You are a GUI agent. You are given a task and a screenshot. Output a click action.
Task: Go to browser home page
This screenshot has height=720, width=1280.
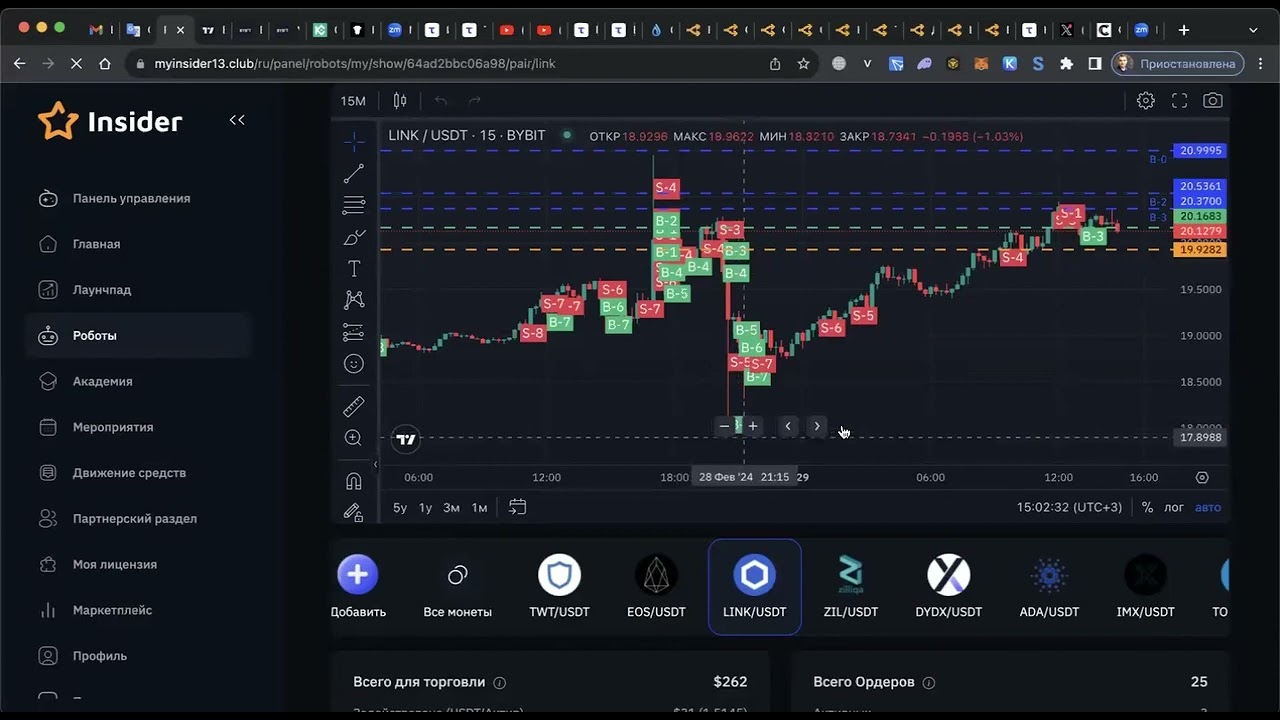click(105, 63)
